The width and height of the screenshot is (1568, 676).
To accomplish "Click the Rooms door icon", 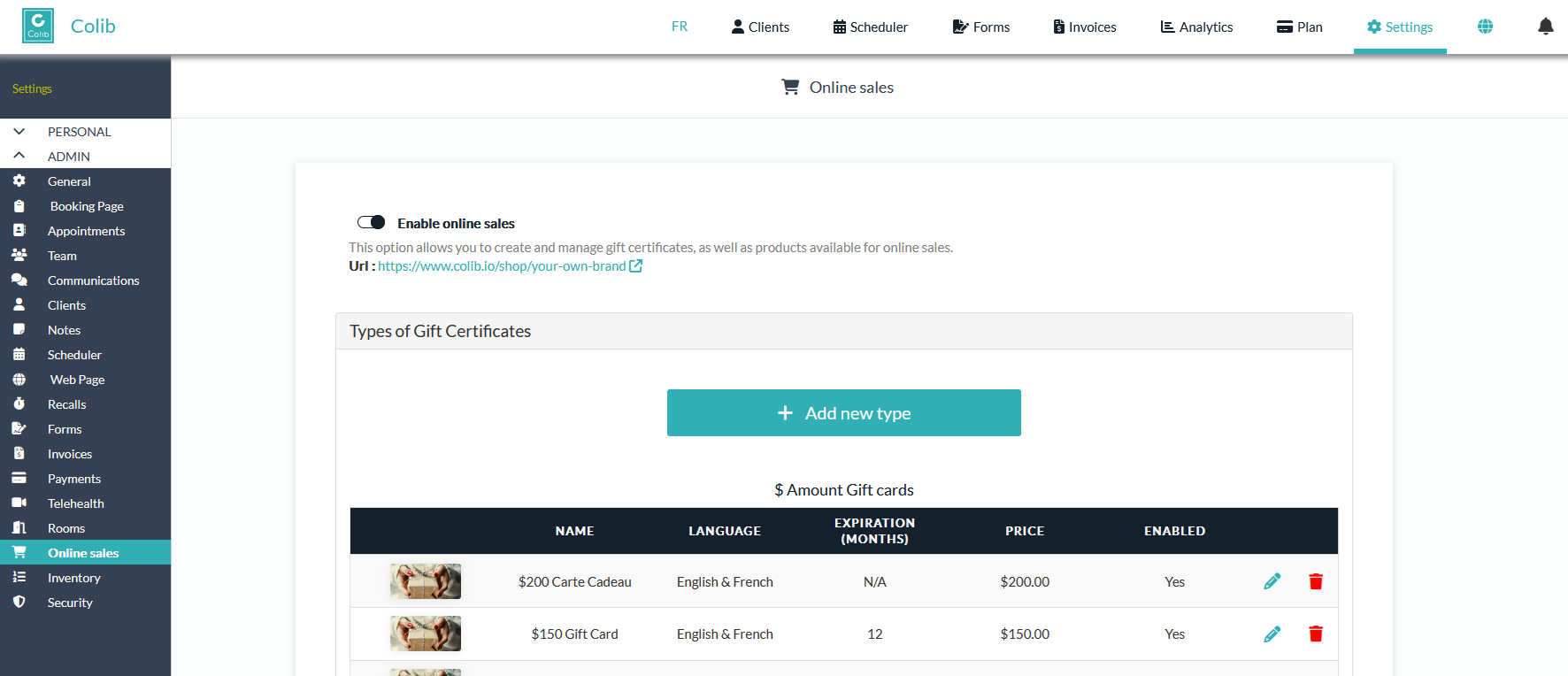I will (19, 527).
